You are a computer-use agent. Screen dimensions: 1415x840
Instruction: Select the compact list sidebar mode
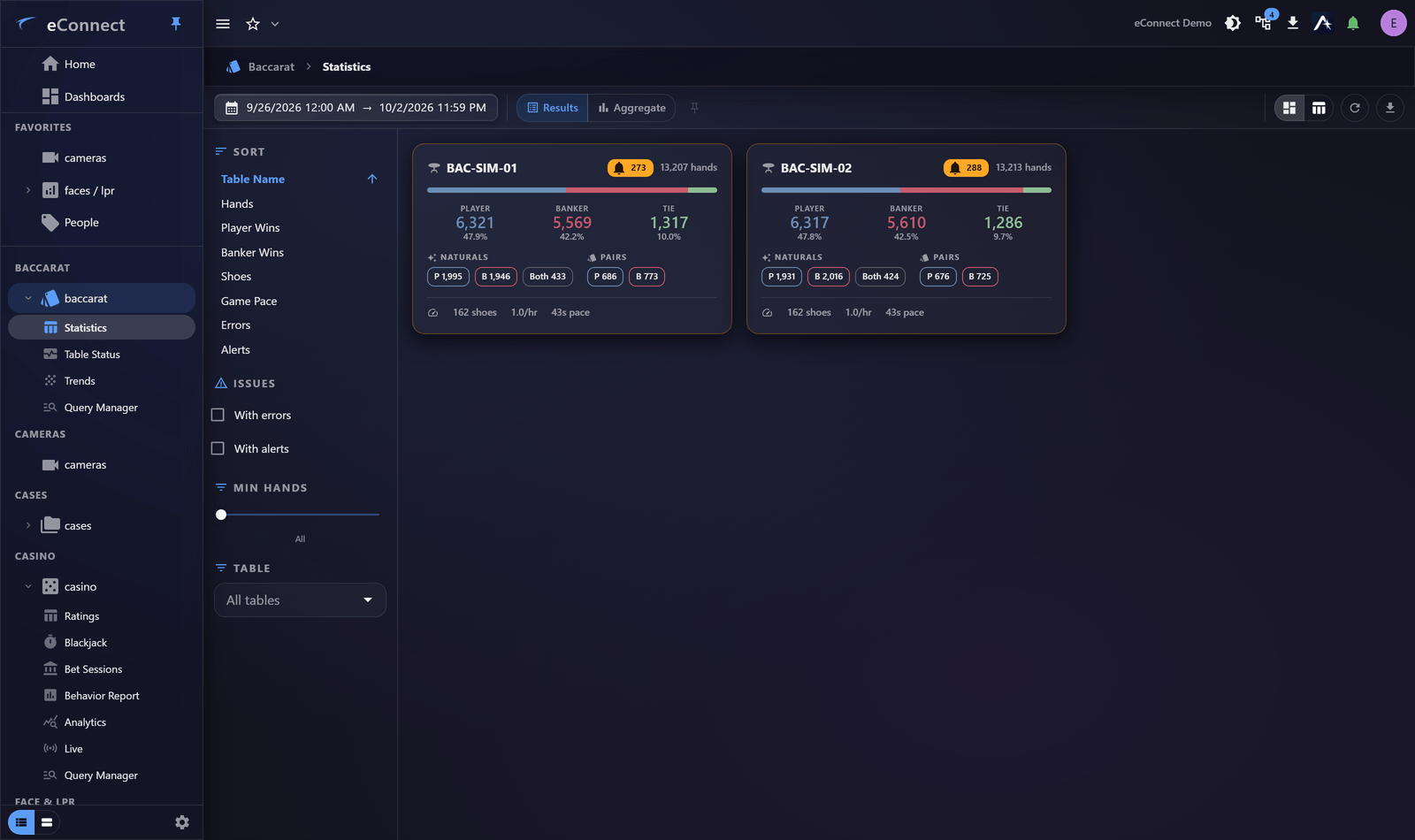tap(21, 822)
